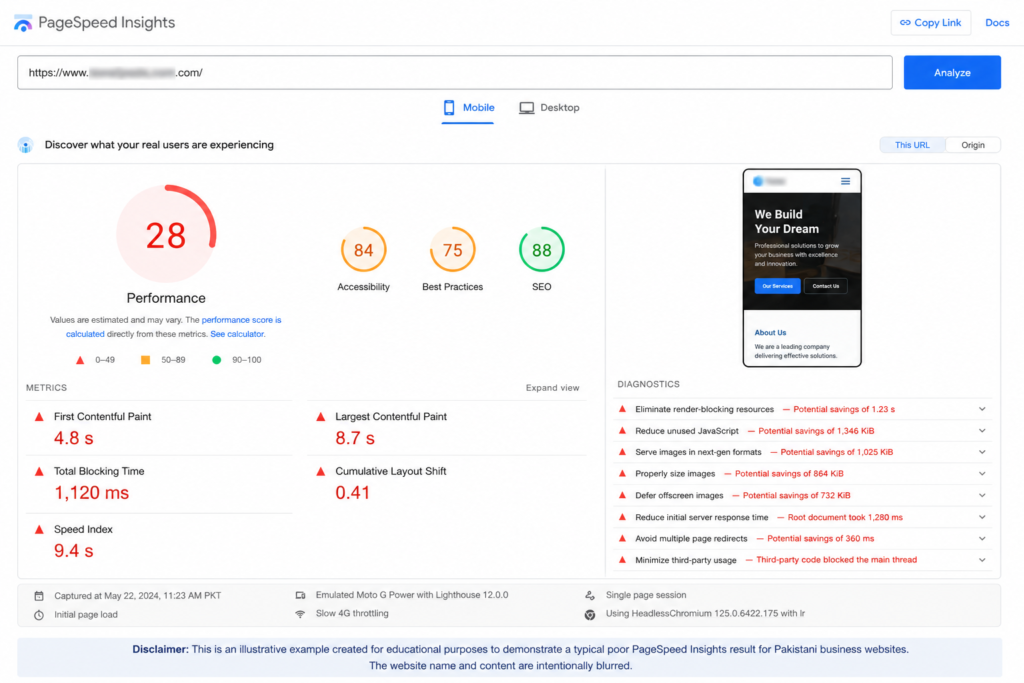1024x683 pixels.
Task: Click Our Services button in page preview
Action: (x=777, y=286)
